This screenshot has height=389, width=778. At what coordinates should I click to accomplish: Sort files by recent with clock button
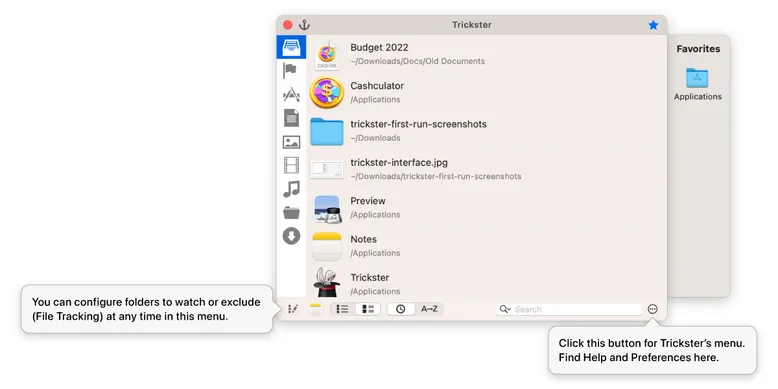coord(400,309)
